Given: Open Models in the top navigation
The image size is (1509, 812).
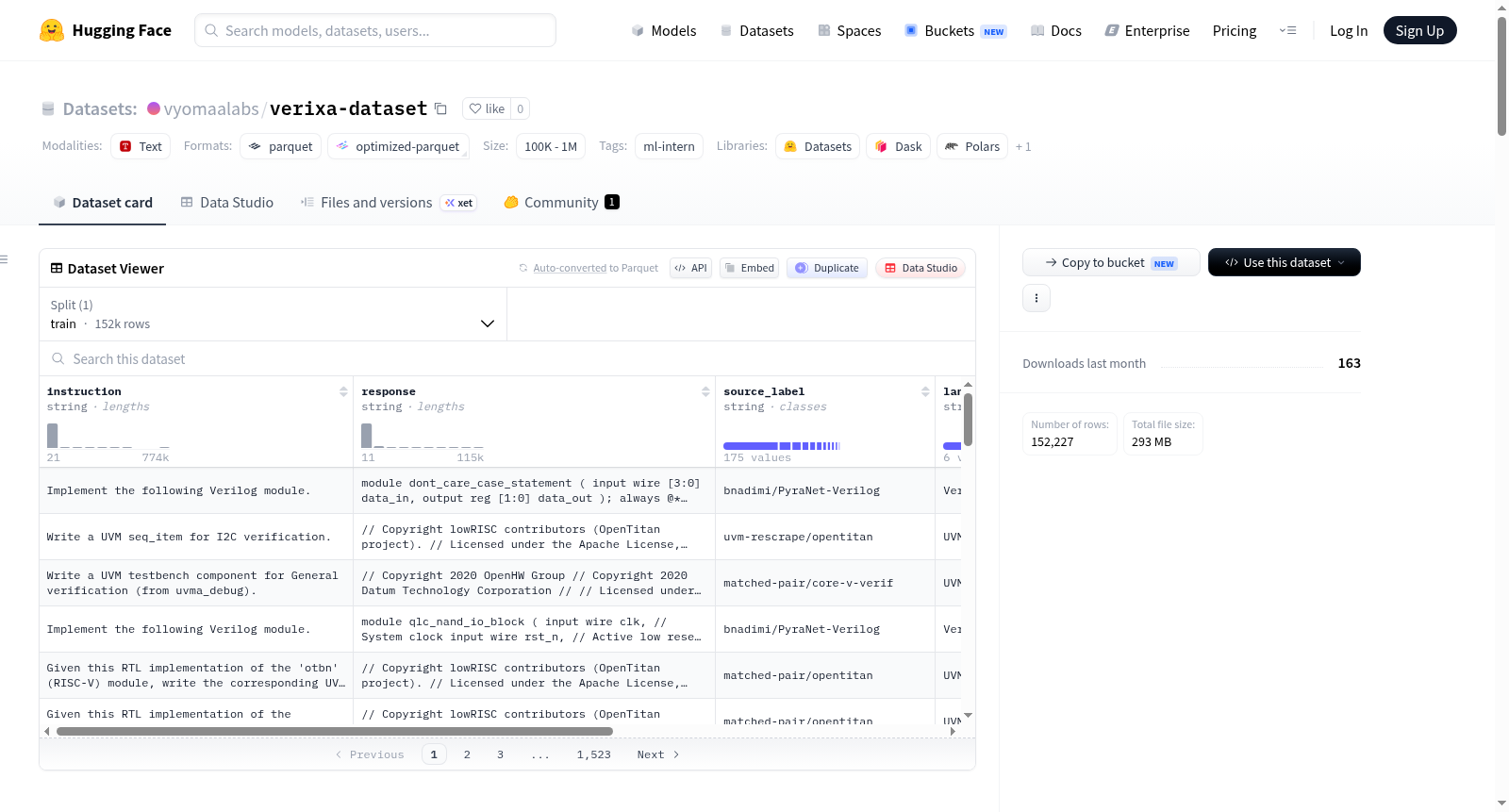Looking at the screenshot, I should click(x=664, y=30).
